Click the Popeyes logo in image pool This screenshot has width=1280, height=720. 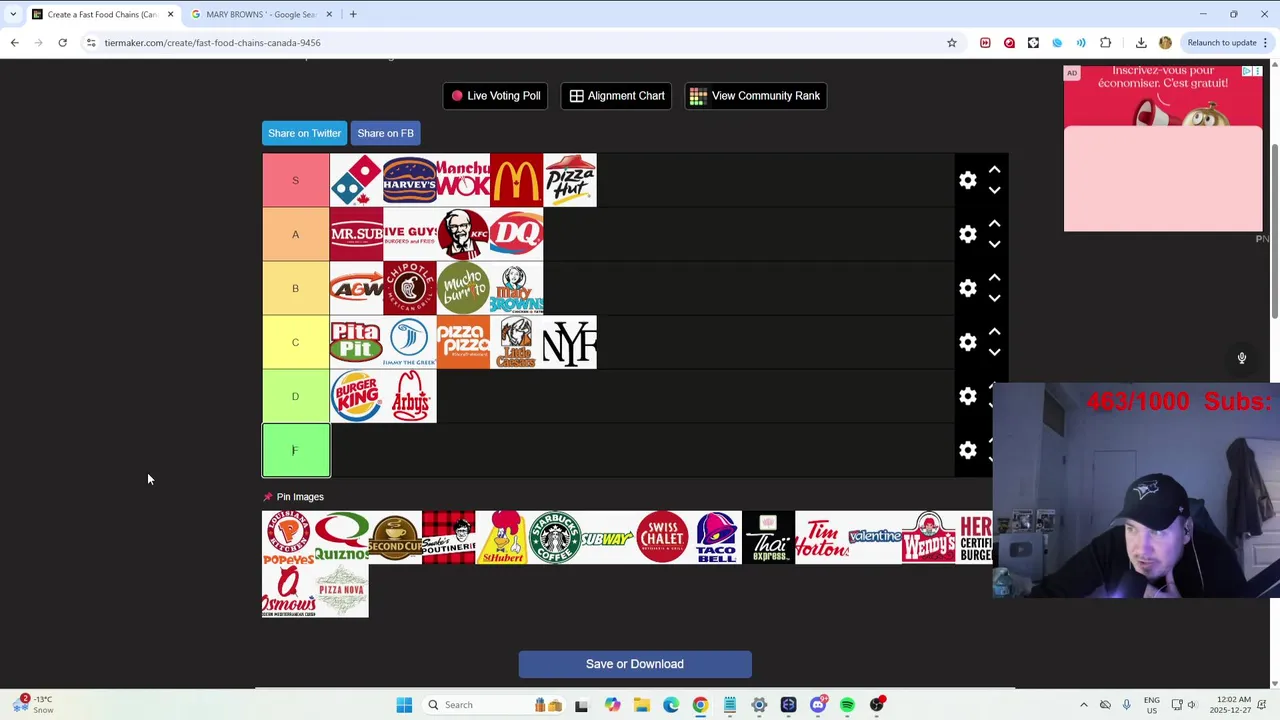point(288,538)
